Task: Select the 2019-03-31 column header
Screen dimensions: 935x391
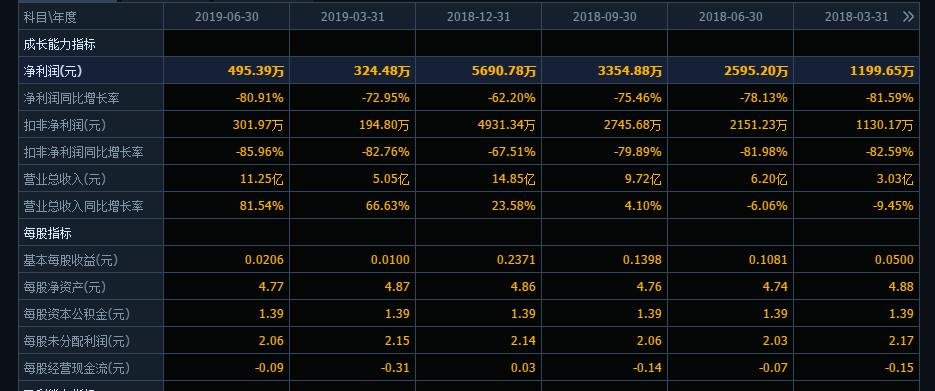Action: click(352, 17)
